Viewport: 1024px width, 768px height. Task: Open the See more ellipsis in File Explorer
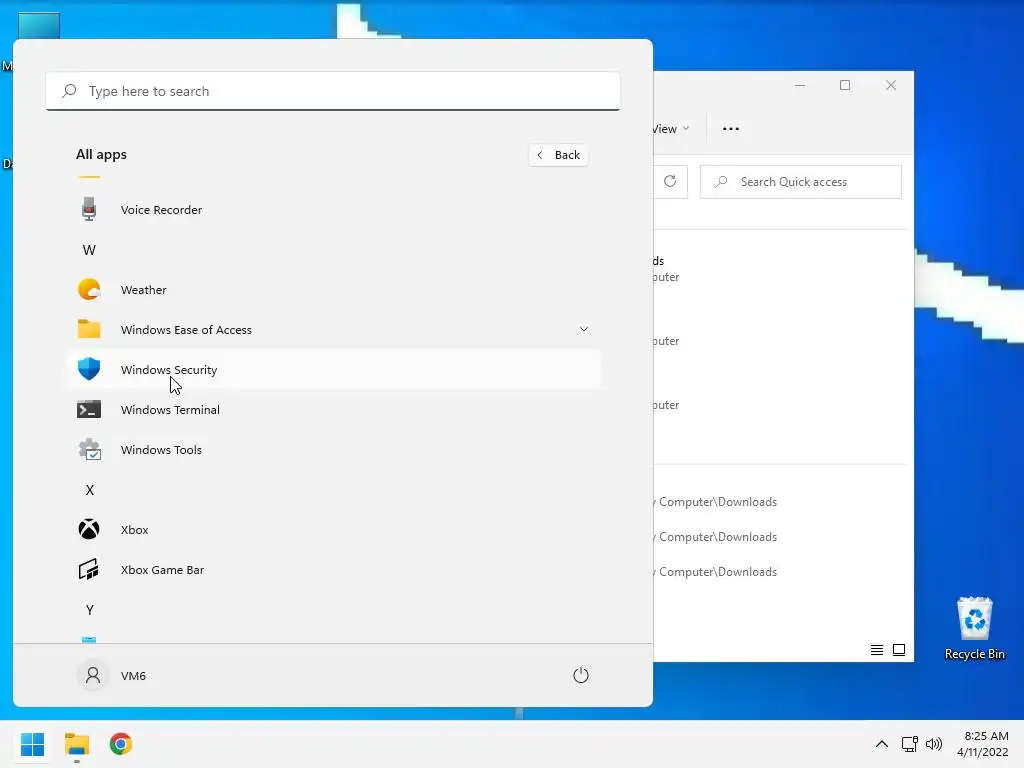coord(731,129)
